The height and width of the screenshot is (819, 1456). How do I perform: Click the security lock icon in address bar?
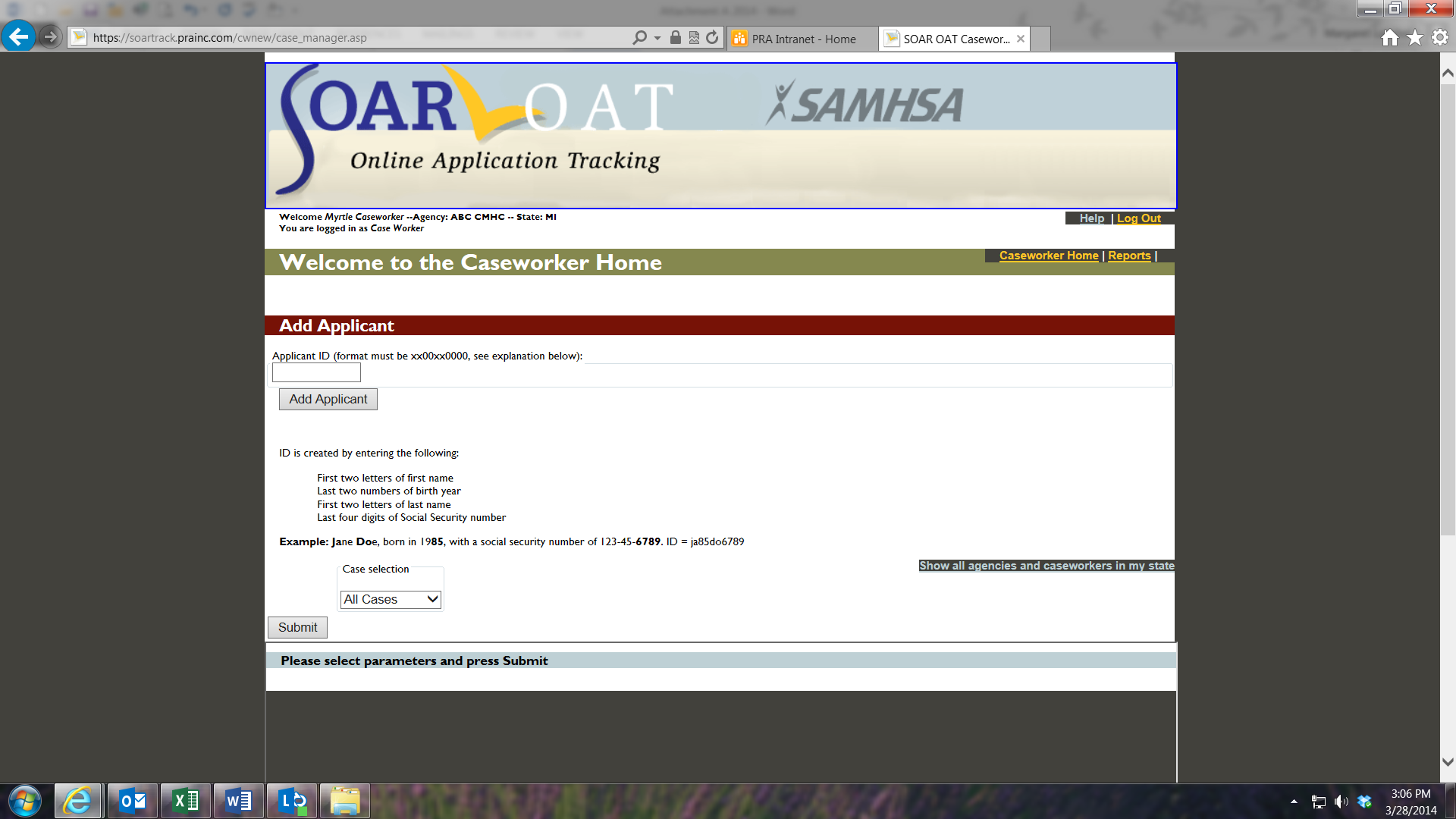(x=675, y=37)
